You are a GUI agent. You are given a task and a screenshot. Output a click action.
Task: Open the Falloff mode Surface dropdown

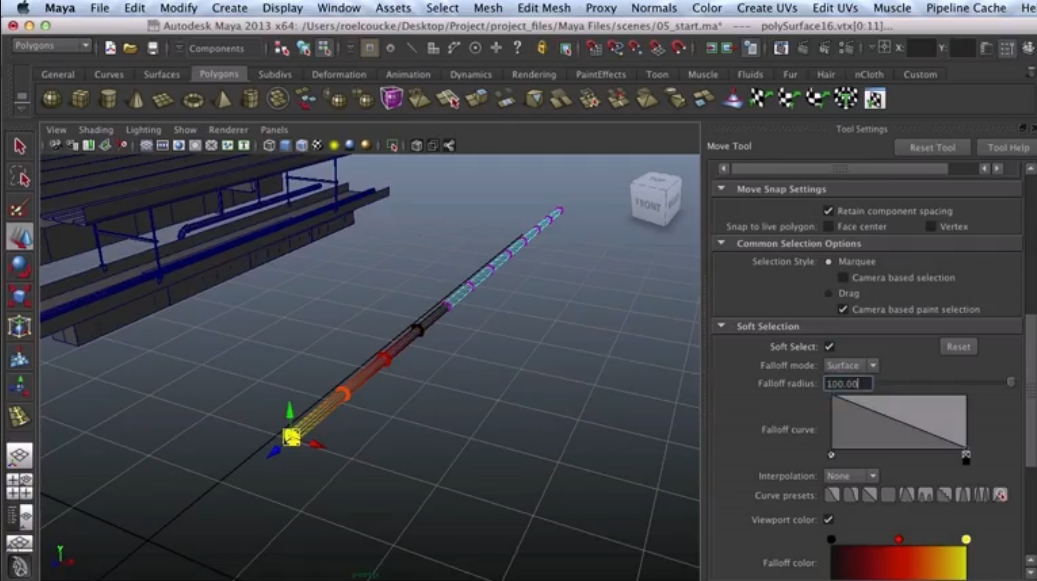tap(851, 366)
